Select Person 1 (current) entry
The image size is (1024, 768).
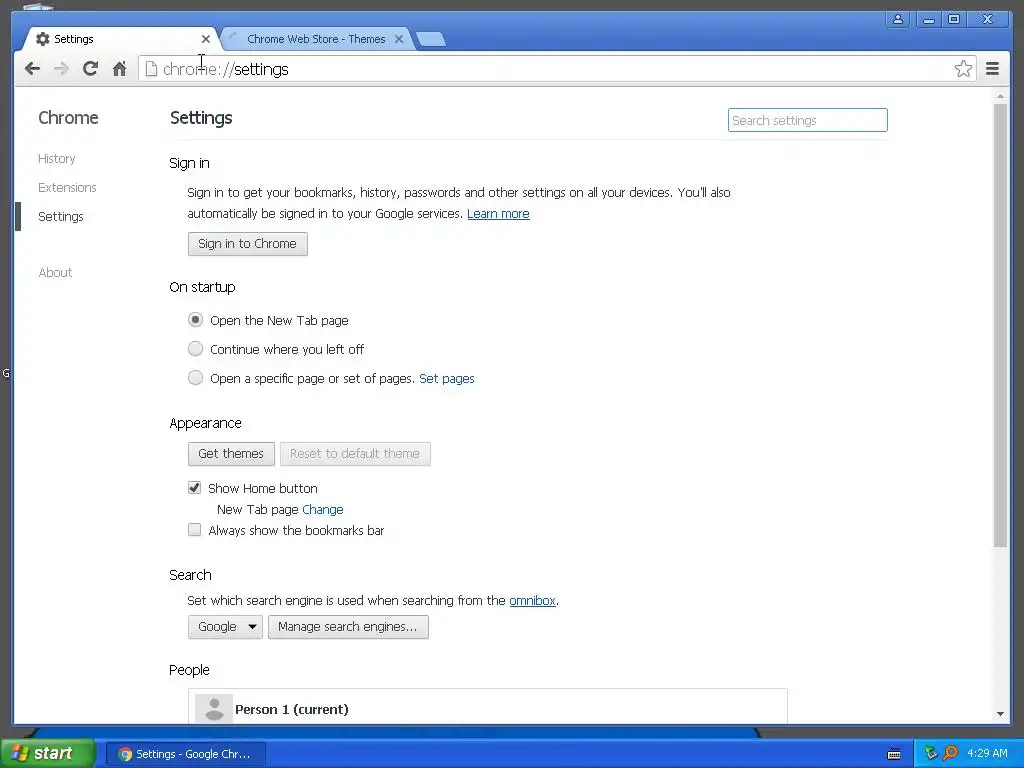pos(487,707)
